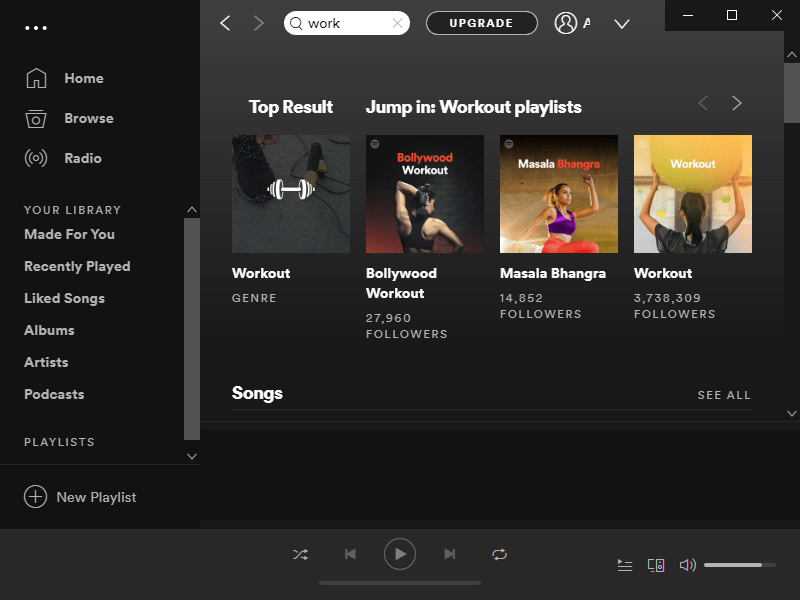Open the Workout genre top result thumbnail
The width and height of the screenshot is (801, 600).
tap(291, 194)
